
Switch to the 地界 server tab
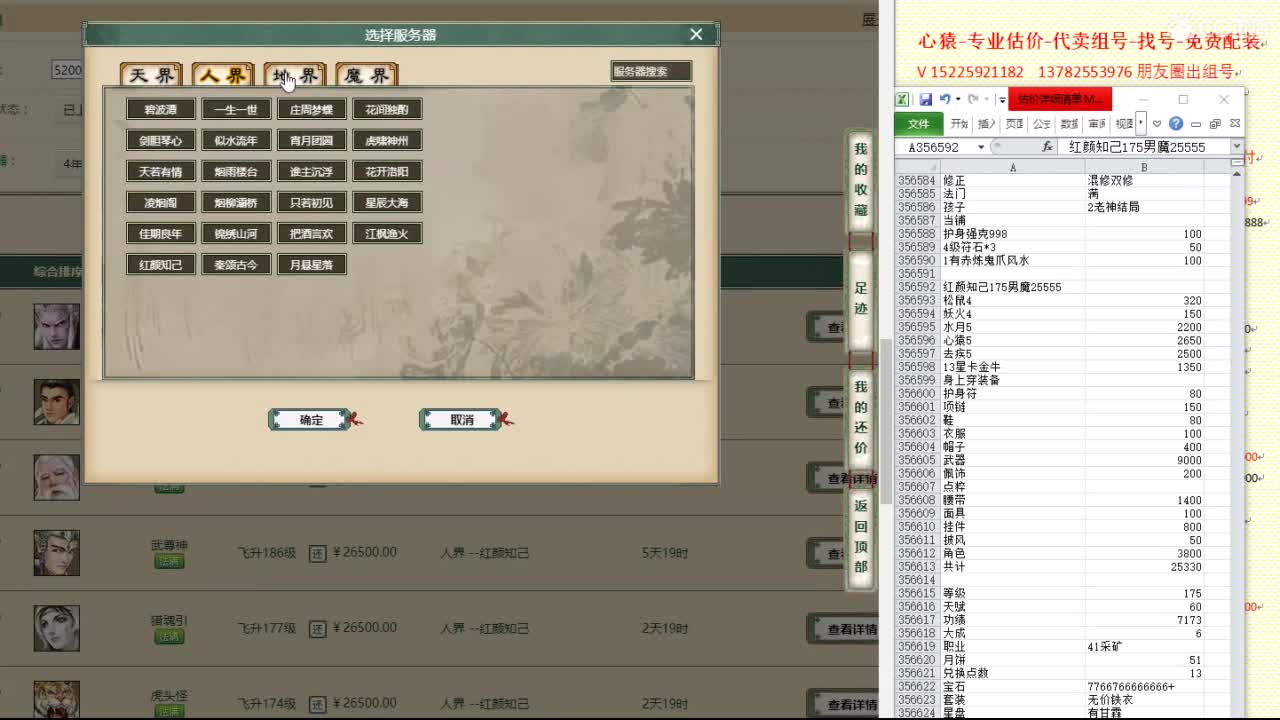pos(295,75)
